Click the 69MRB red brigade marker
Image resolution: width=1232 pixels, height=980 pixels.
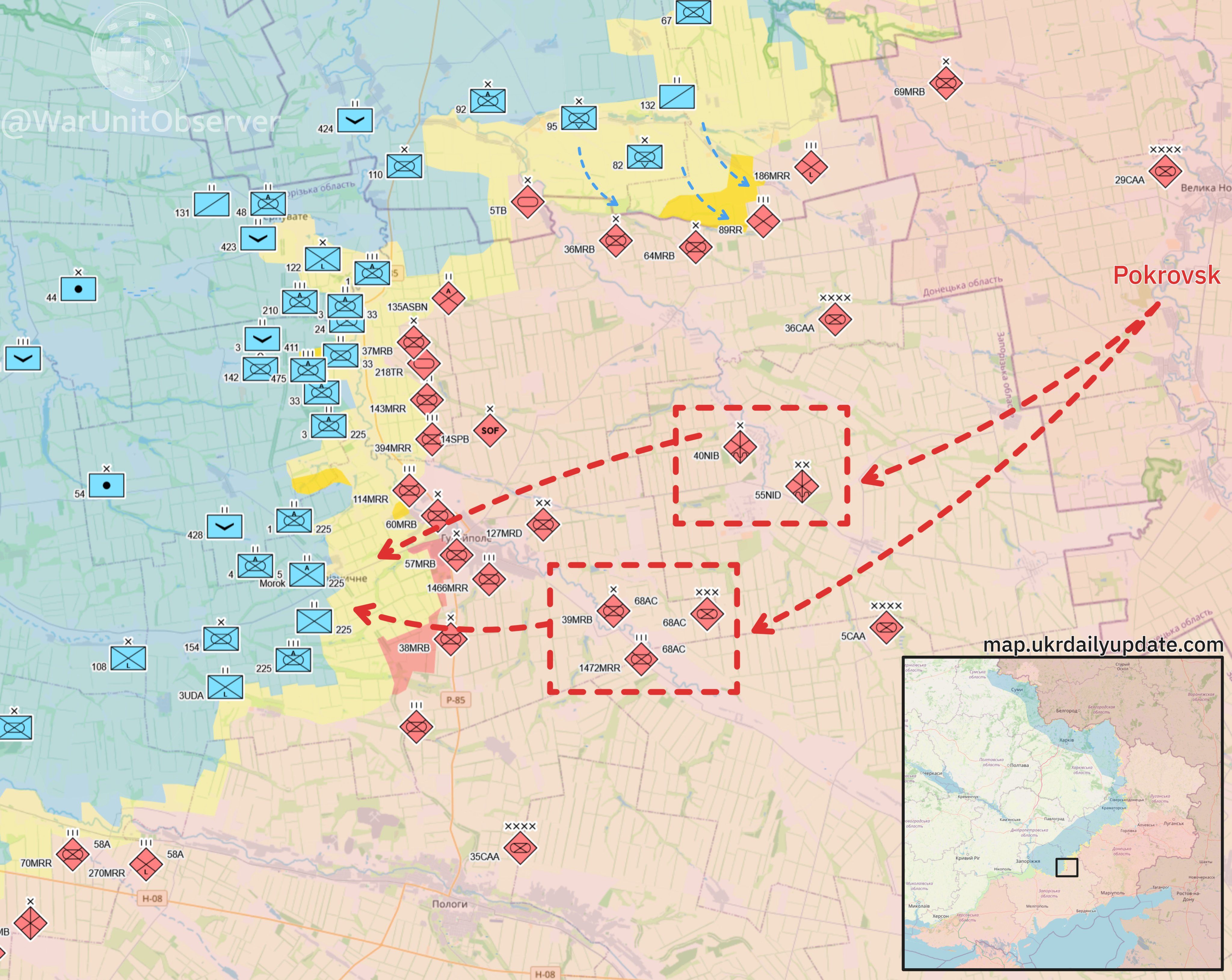click(946, 83)
